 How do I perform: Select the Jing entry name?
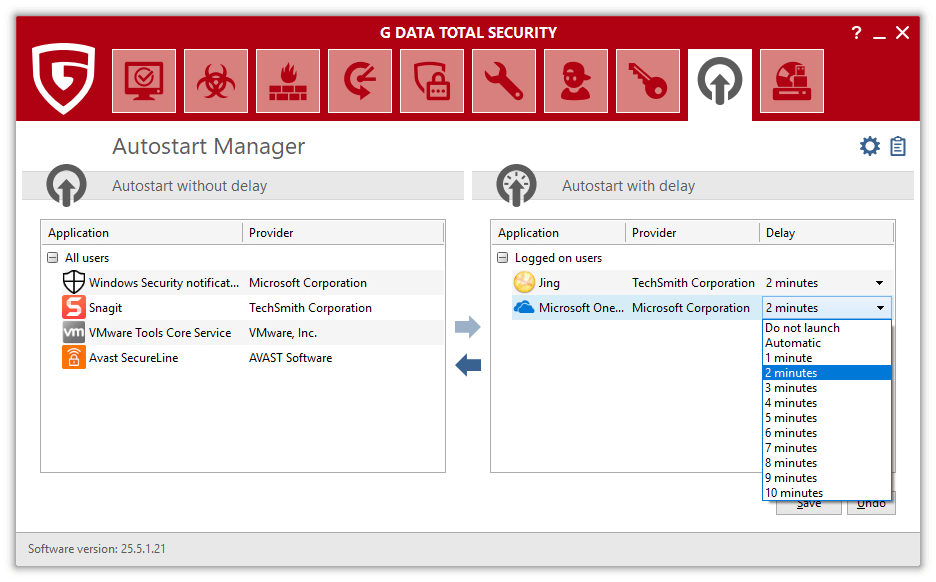pos(549,283)
